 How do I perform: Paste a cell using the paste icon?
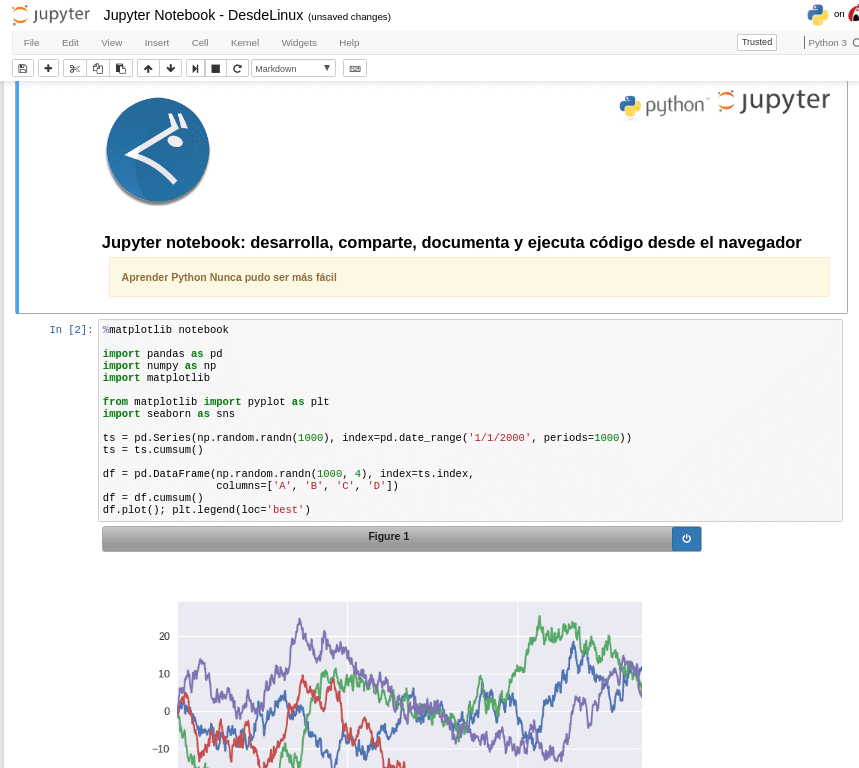pos(121,68)
